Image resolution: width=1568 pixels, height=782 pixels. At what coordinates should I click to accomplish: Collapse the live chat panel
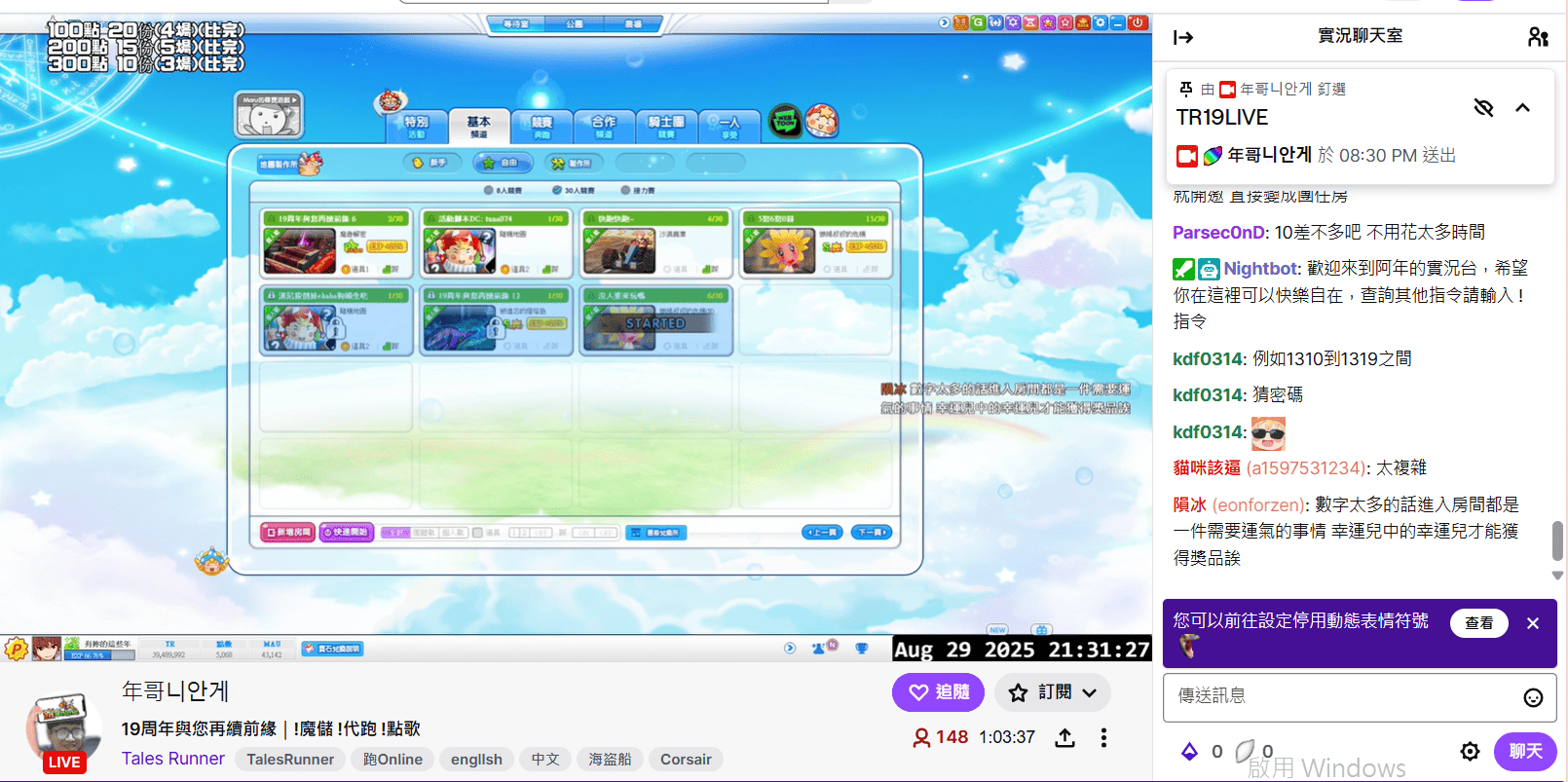[x=1183, y=37]
